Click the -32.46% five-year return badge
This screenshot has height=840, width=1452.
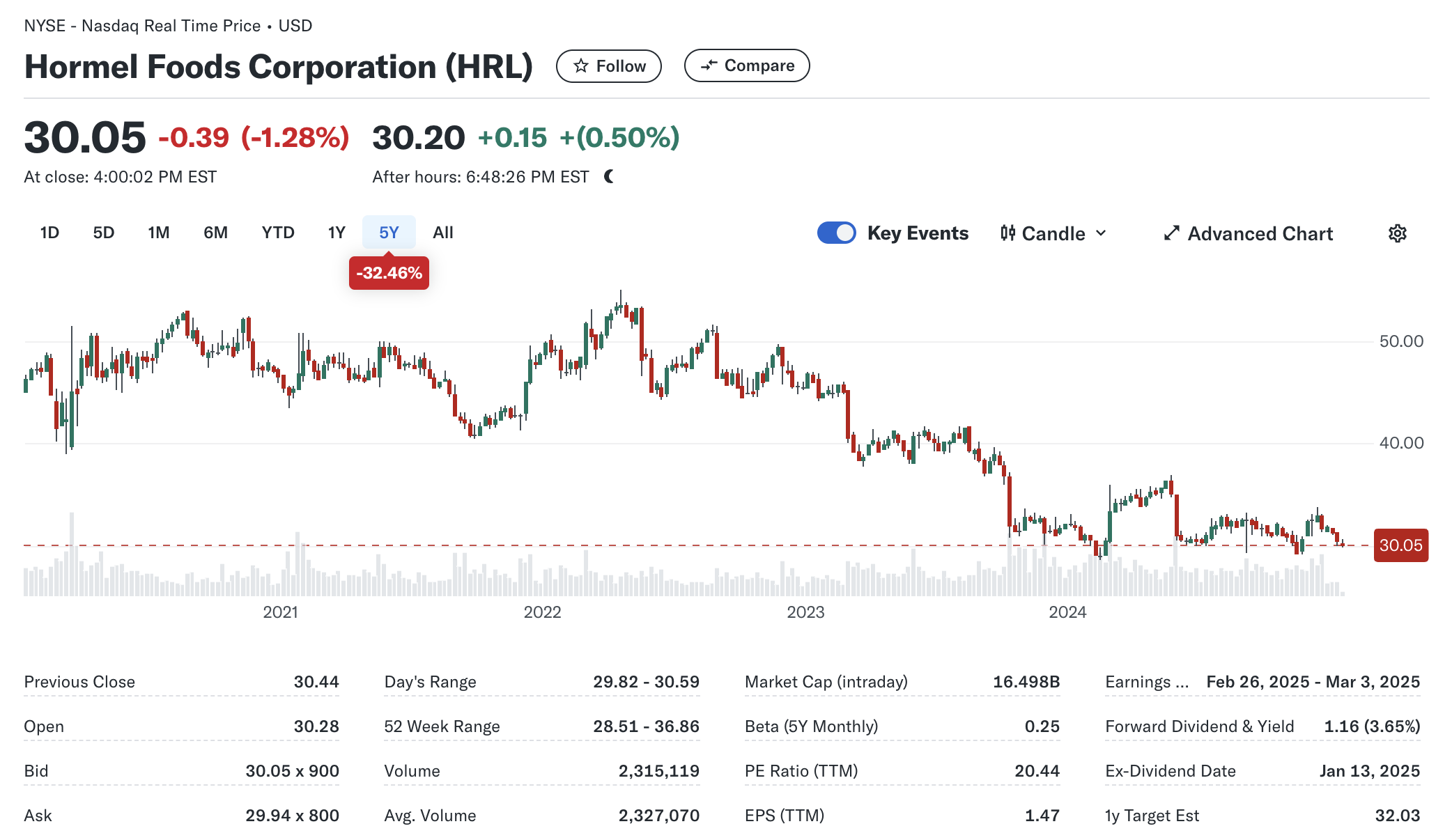389,273
